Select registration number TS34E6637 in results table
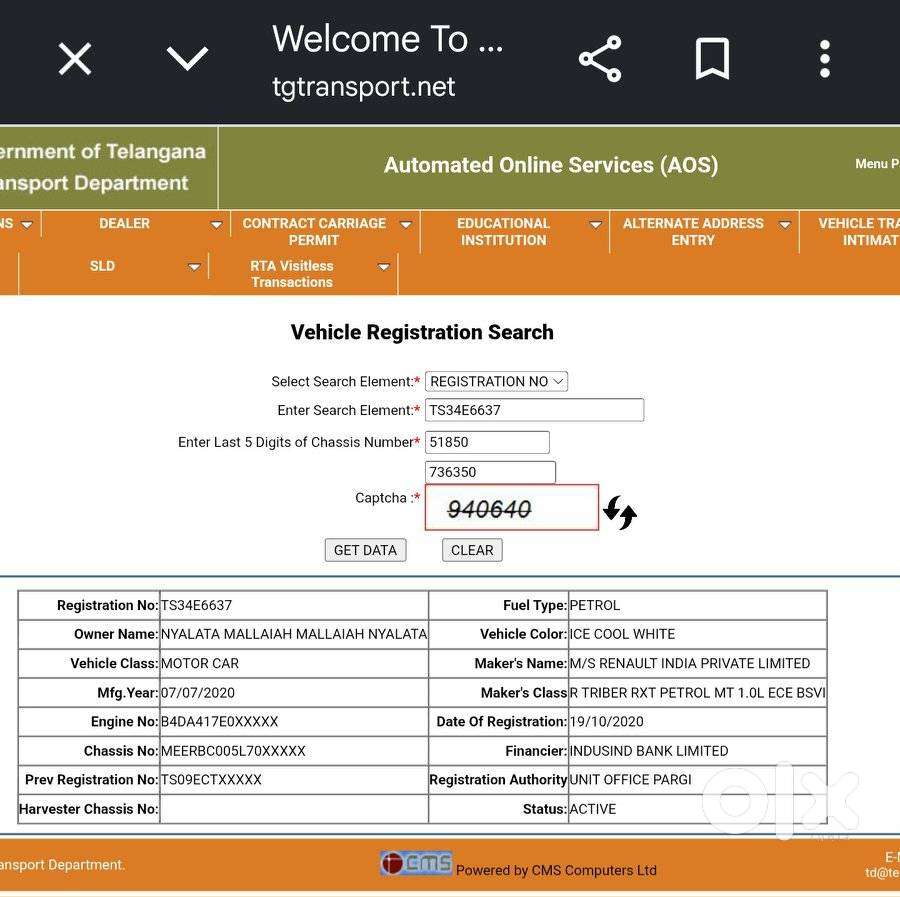Viewport: 900px width, 897px height. tap(196, 605)
